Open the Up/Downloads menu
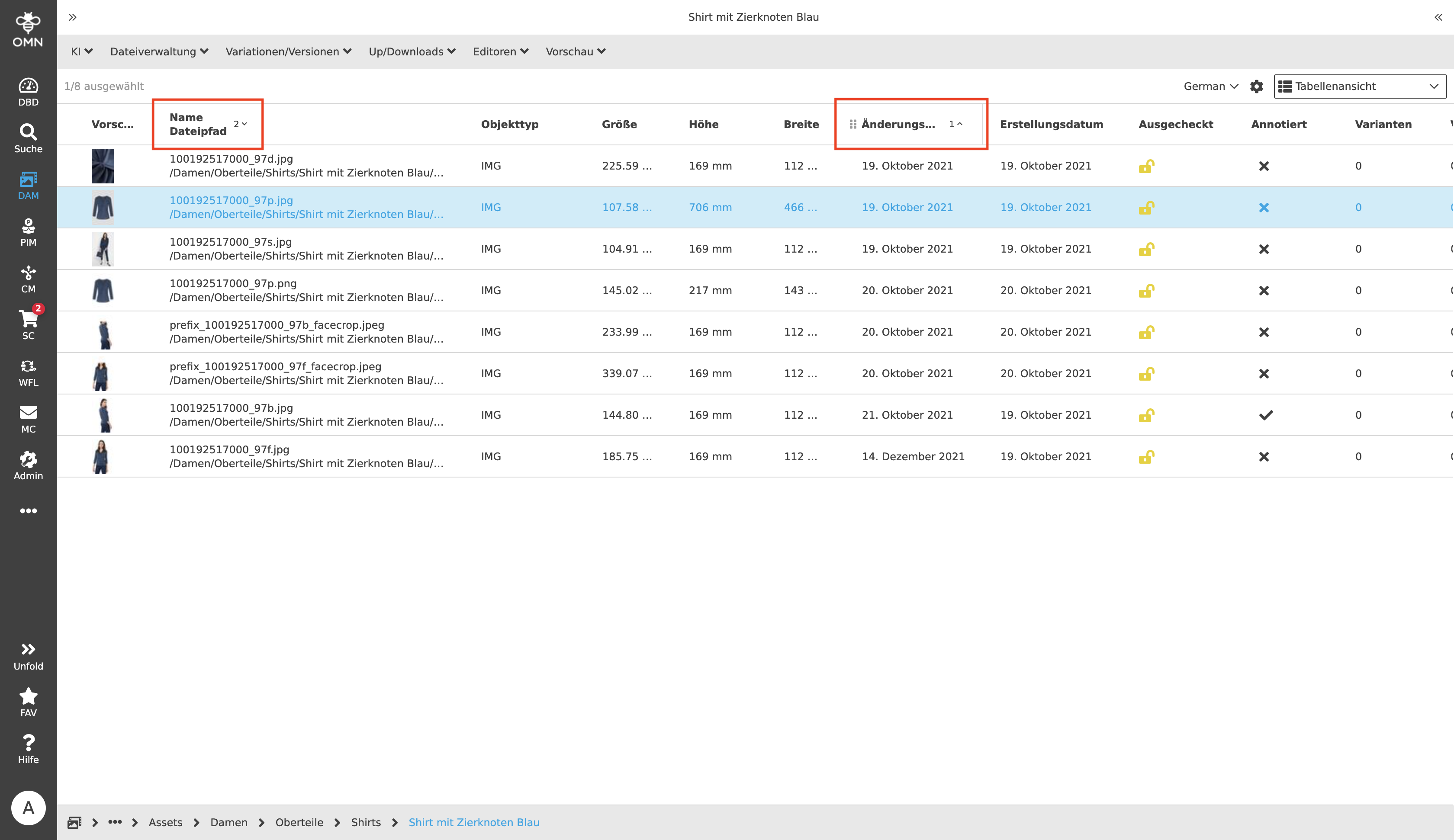Image resolution: width=1454 pixels, height=840 pixels. point(412,52)
